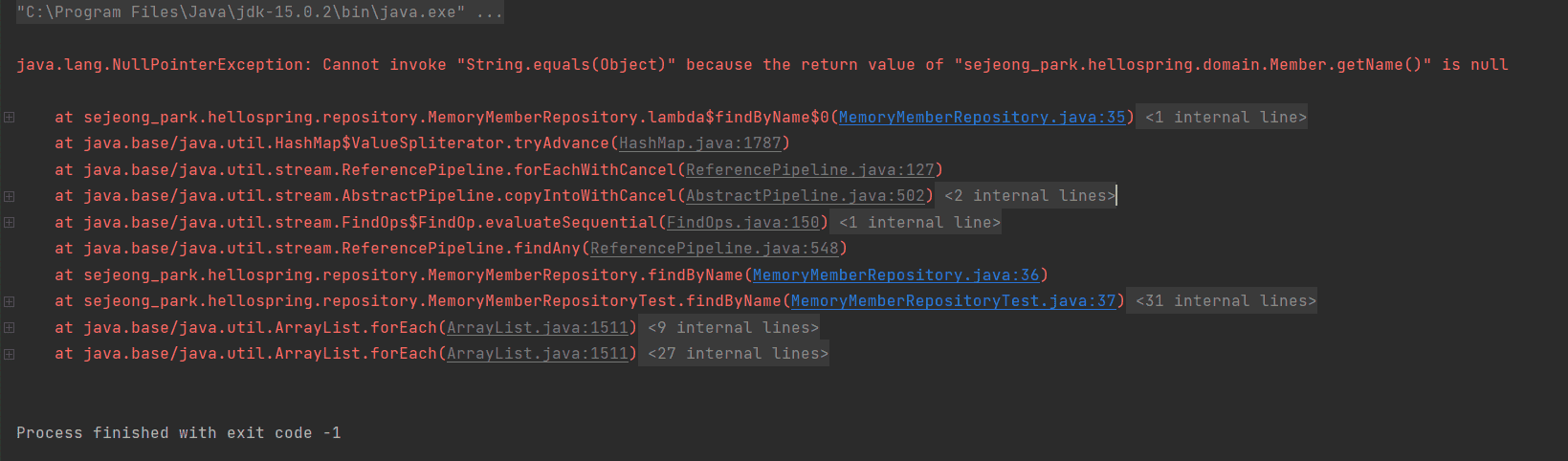Screen dimensions: 1568x461
Task: Click the HashMap.java:1787 link
Action: click(x=699, y=143)
